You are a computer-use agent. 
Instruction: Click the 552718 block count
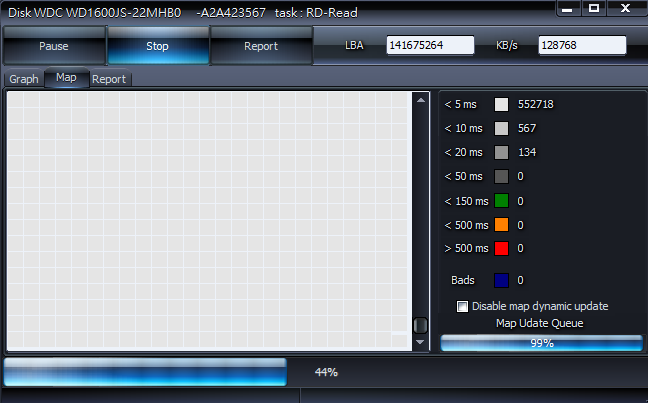536,104
